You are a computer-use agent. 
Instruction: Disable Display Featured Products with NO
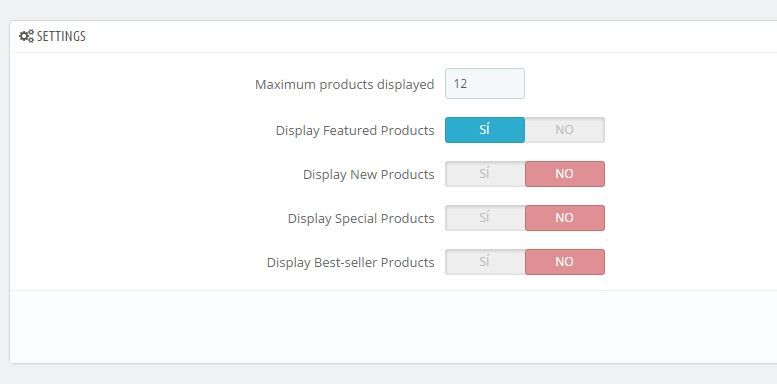(564, 130)
